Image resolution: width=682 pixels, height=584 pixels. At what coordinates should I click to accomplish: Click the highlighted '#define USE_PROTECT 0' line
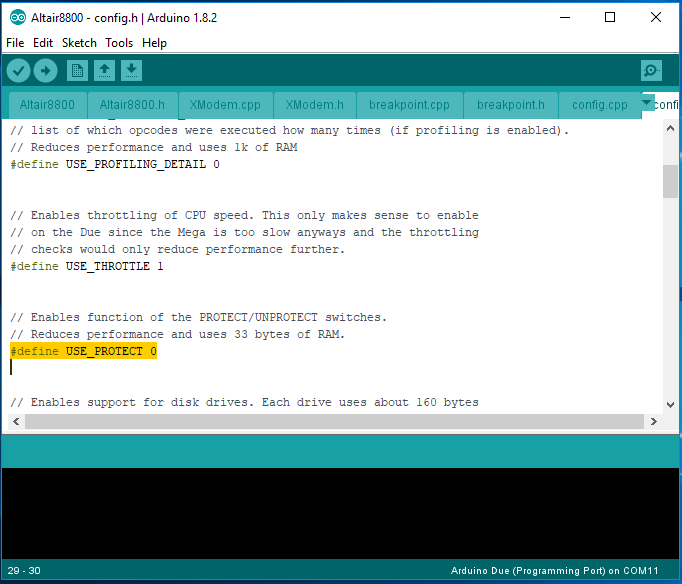point(84,351)
